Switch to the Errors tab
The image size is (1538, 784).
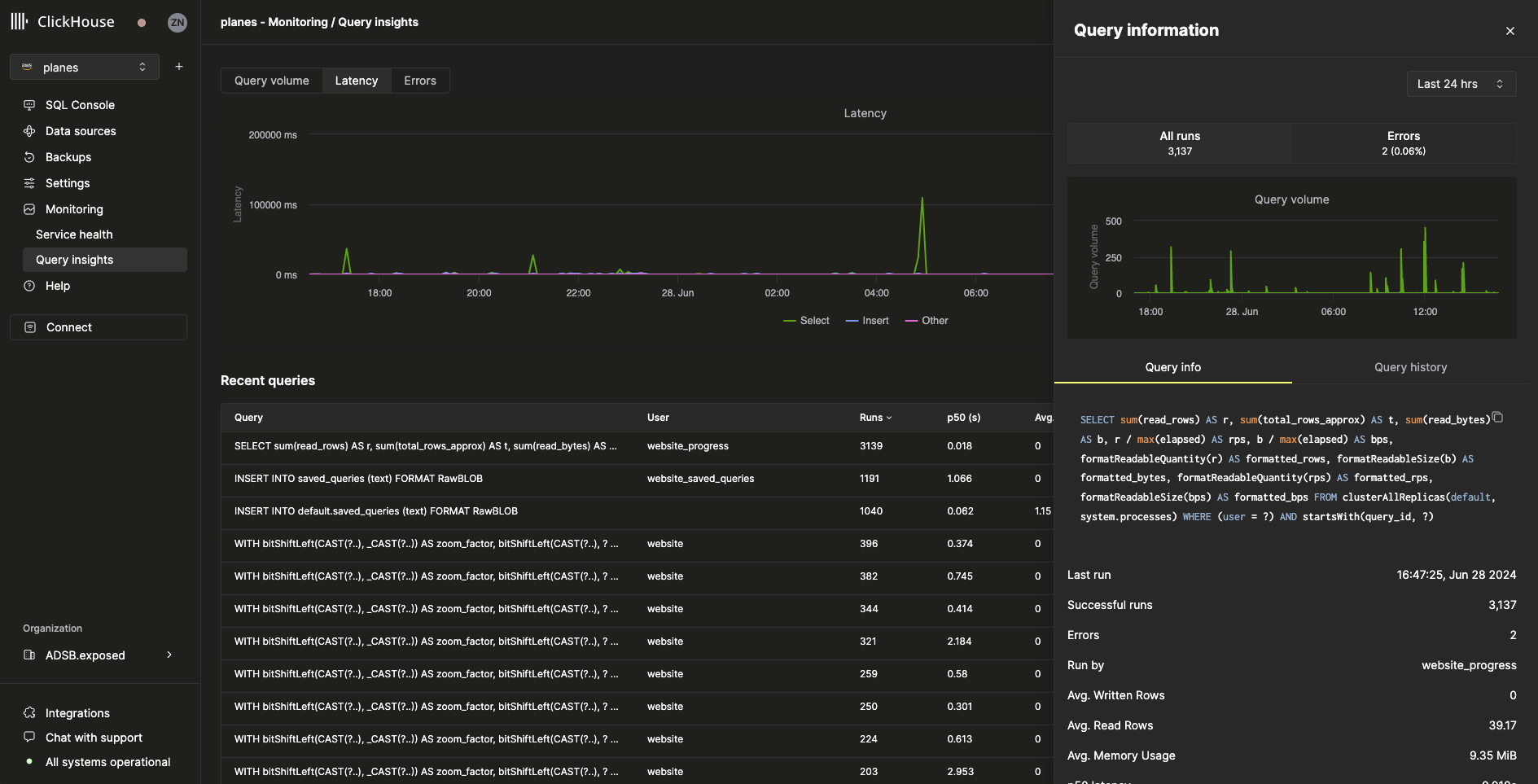pos(420,80)
